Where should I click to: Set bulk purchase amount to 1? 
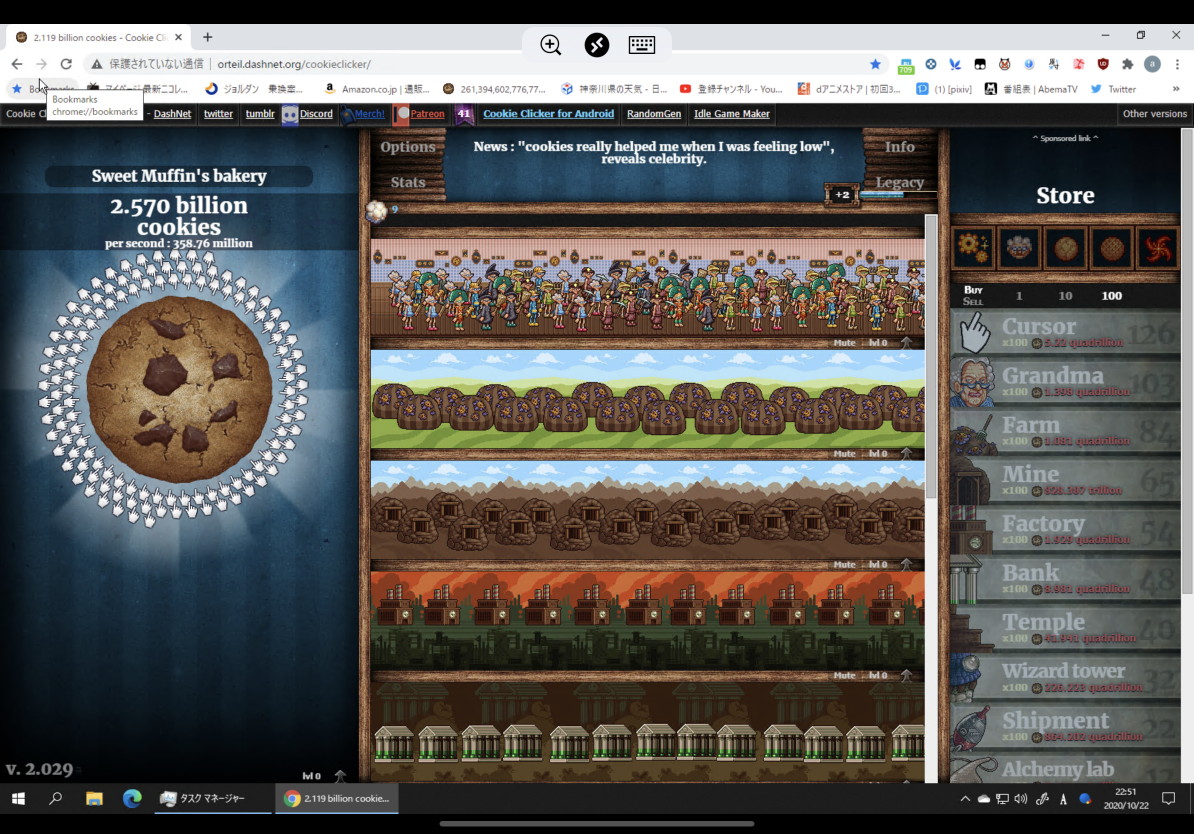tap(1019, 296)
